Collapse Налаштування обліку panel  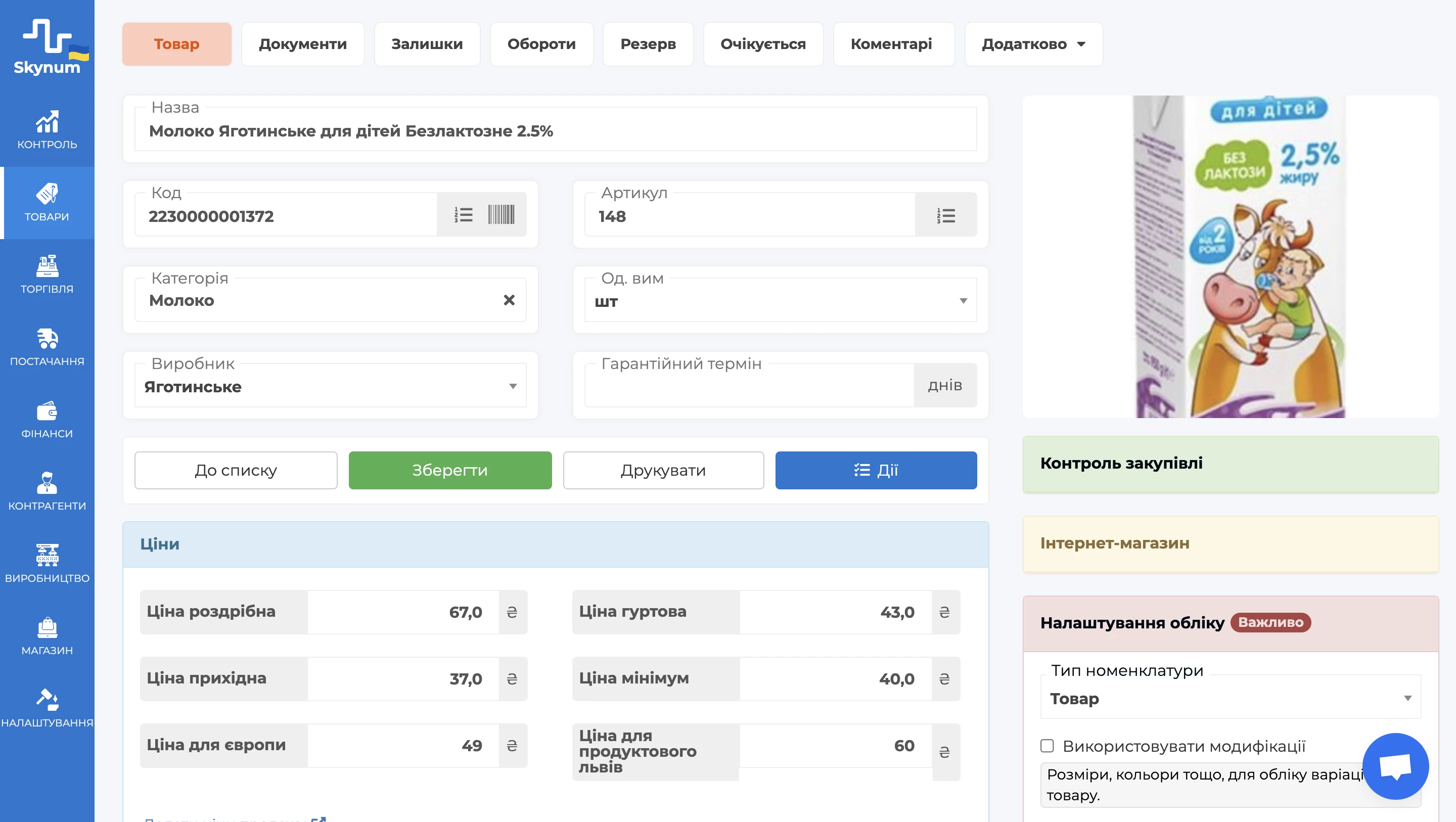(1231, 623)
